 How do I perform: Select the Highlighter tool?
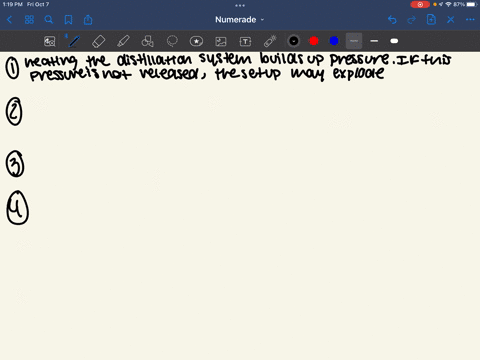(x=123, y=41)
